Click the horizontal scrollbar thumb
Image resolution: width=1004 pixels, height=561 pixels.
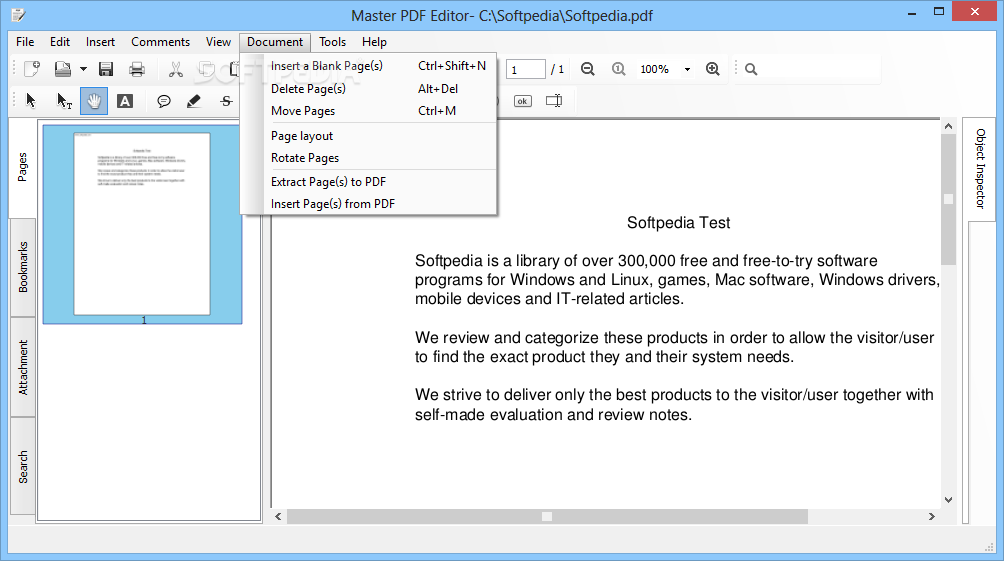[x=547, y=516]
